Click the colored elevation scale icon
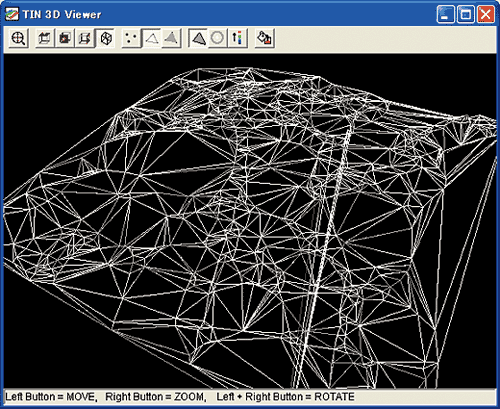This screenshot has width=500, height=409. 238,38
